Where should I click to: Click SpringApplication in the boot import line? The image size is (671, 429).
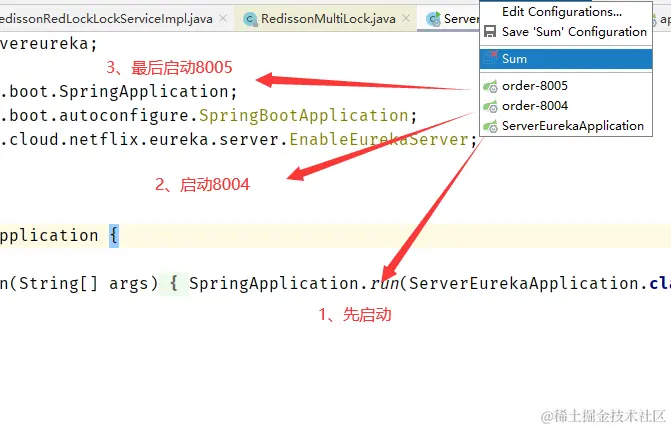[144, 92]
